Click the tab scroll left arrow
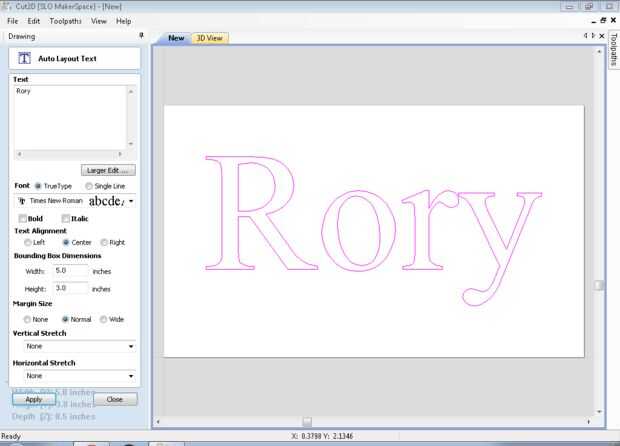 [586, 36]
